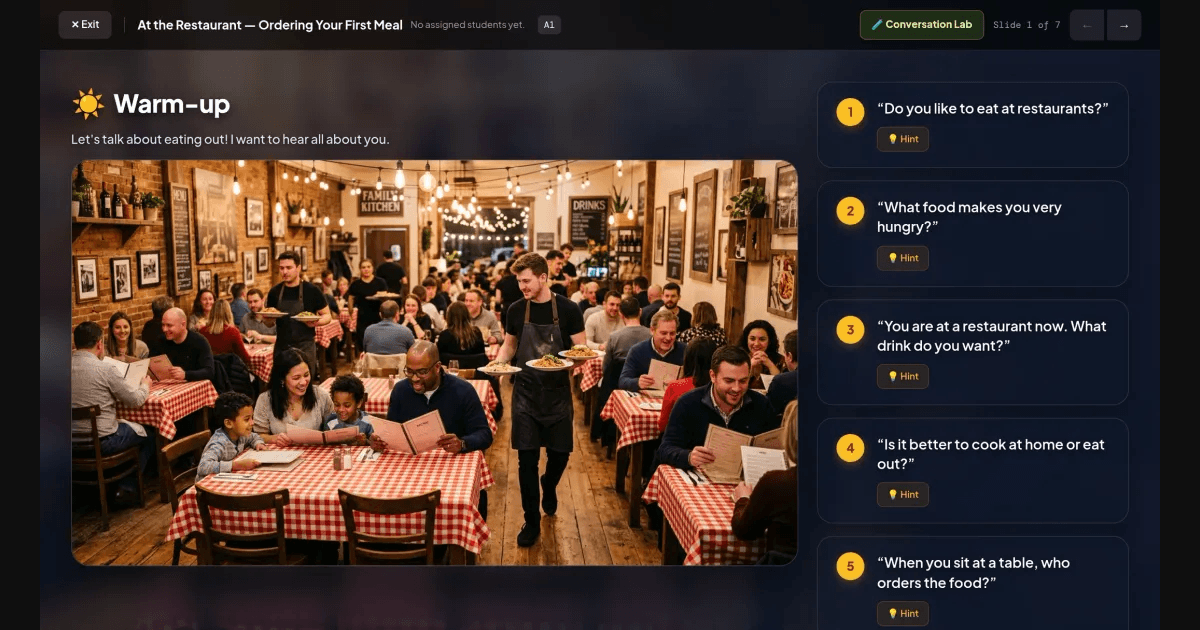The height and width of the screenshot is (630, 1200).
Task: Click the Warm-up heading
Action: pos(171,104)
